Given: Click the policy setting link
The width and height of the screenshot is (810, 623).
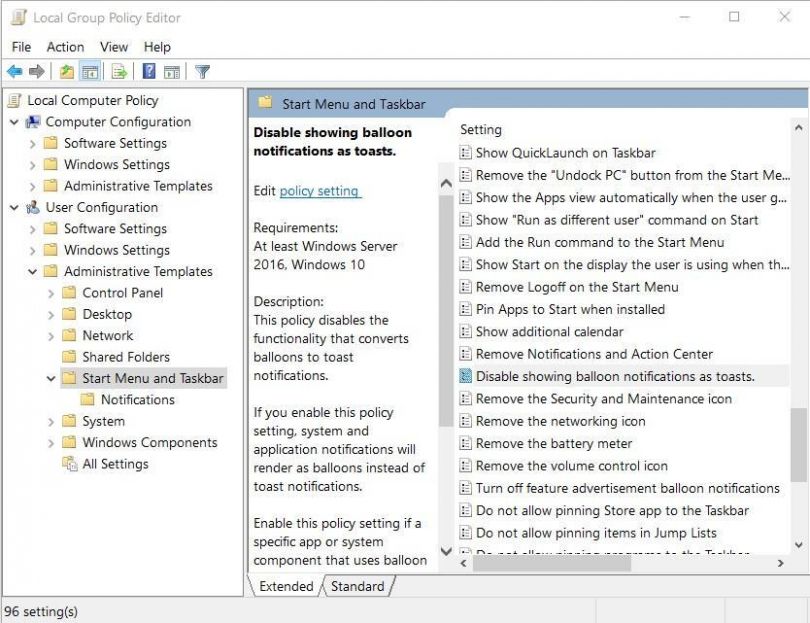Looking at the screenshot, I should click(x=319, y=191).
